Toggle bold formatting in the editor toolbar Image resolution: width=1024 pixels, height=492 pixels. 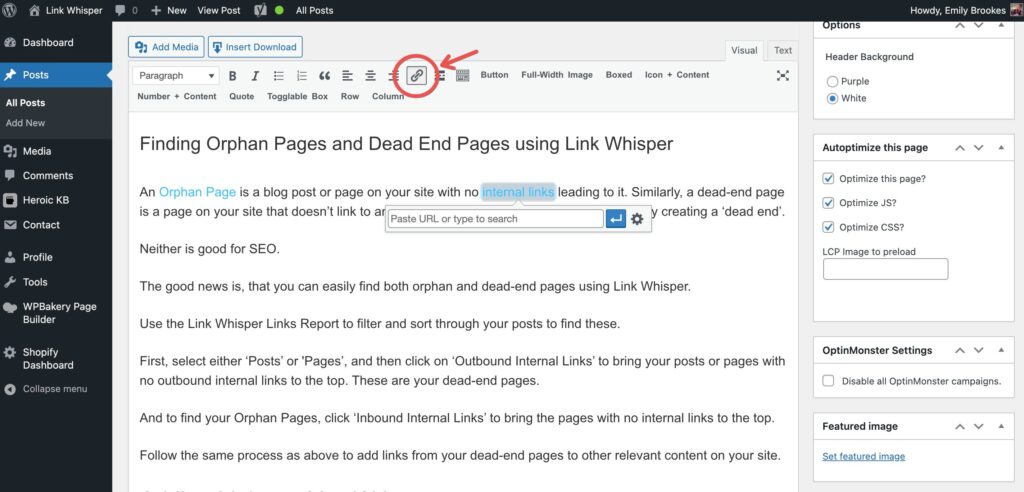[x=232, y=76]
